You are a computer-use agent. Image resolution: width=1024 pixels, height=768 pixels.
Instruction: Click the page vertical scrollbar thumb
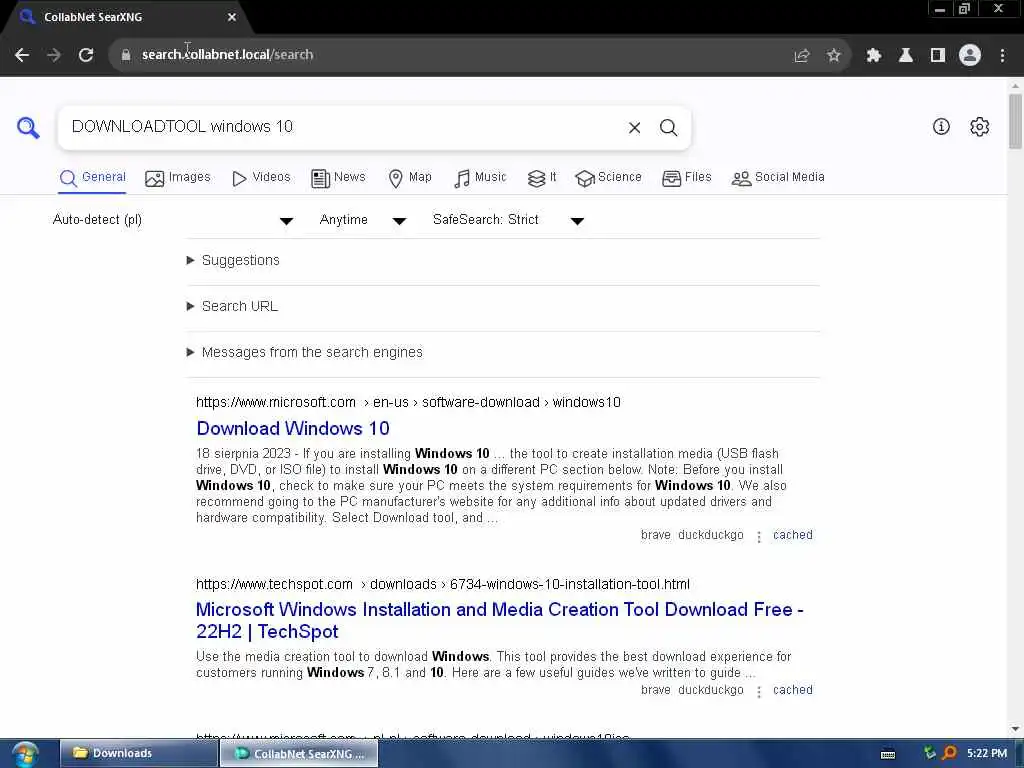pos(1015,121)
